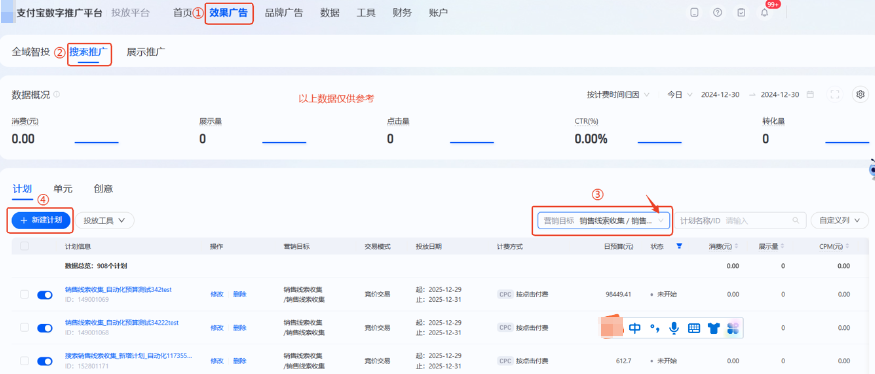Open the 品牌广告 menu item
This screenshot has height=374, width=875.
point(283,13)
